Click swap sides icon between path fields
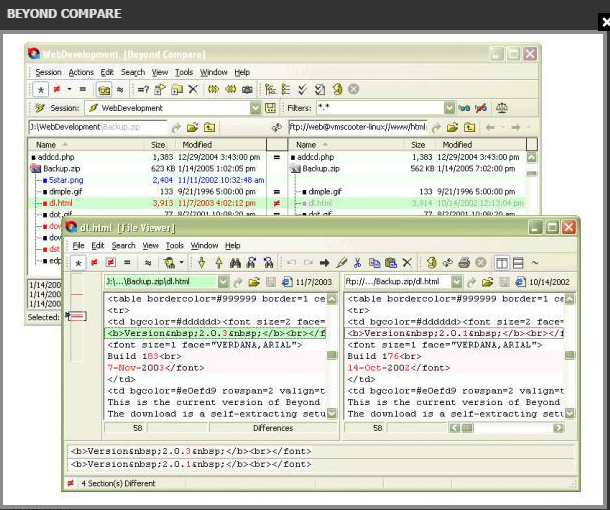 tap(276, 127)
